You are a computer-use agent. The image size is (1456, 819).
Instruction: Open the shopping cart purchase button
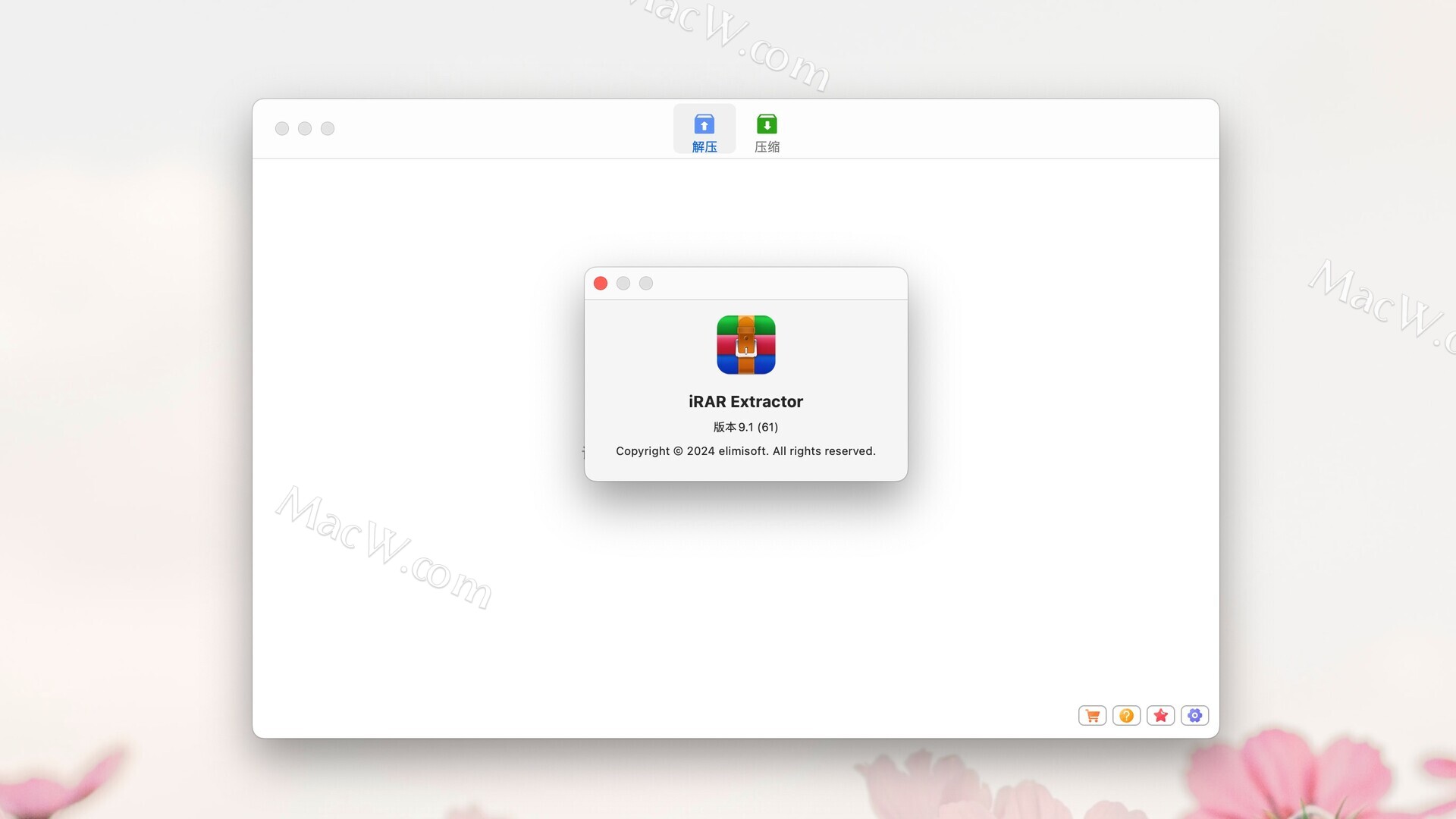click(1092, 715)
